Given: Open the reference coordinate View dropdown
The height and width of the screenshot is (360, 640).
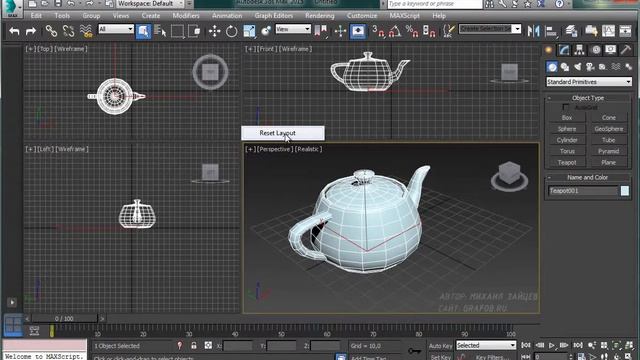Looking at the screenshot, I should click(x=293, y=29).
